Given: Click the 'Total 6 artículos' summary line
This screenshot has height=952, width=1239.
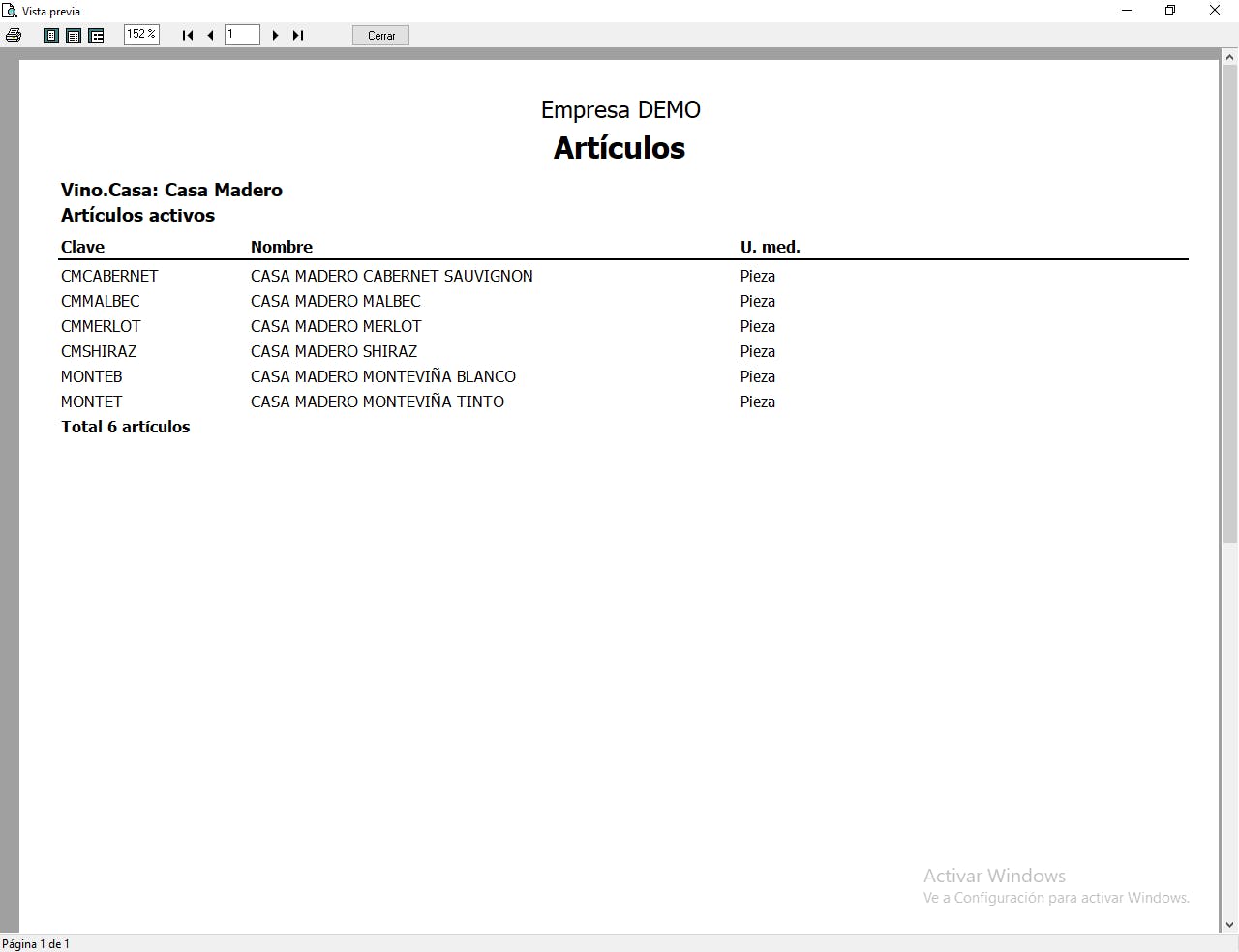Looking at the screenshot, I should pyautogui.click(x=126, y=427).
